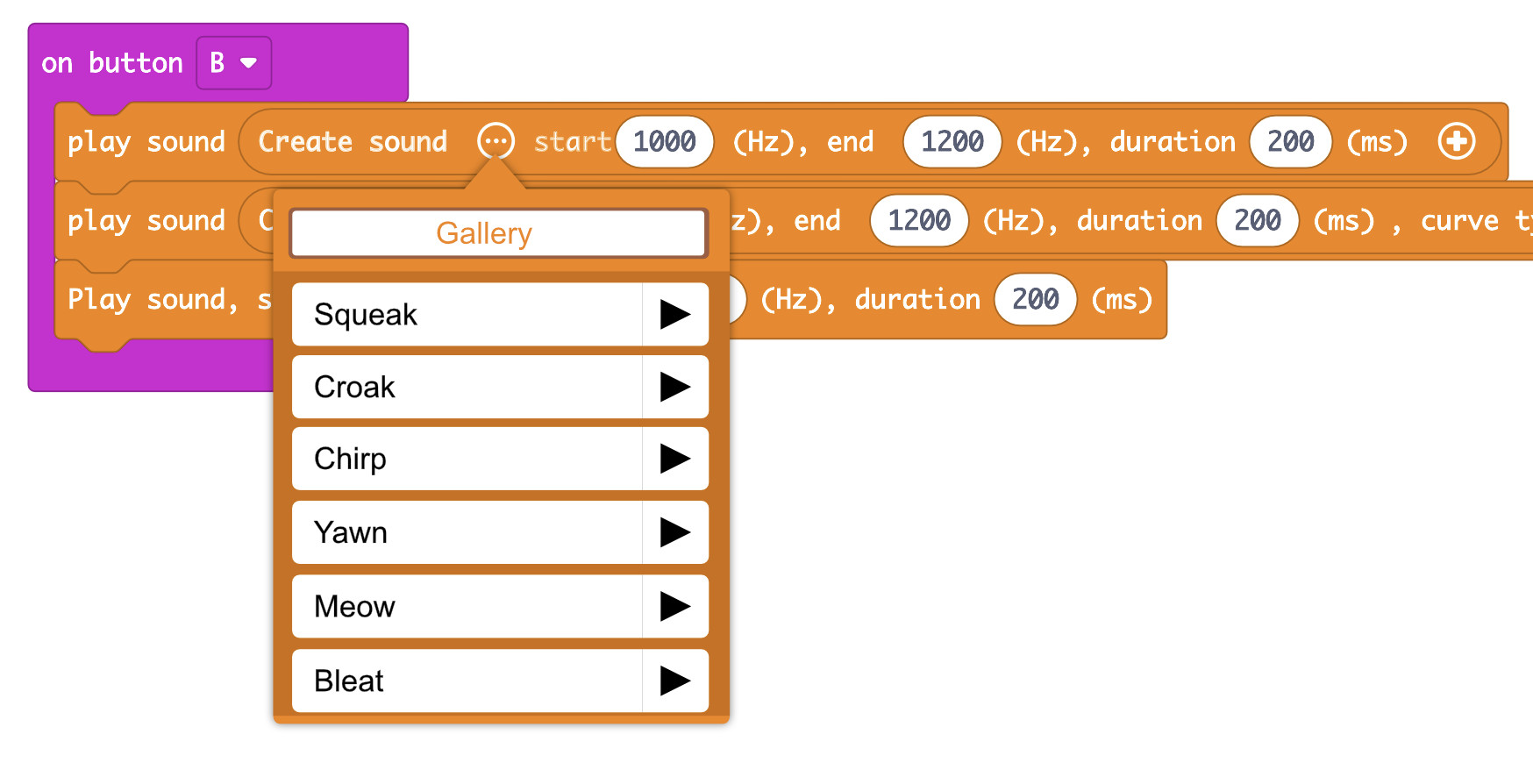1533x784 pixels.
Task: Play the Yawn sound preview
Action: coord(676,532)
